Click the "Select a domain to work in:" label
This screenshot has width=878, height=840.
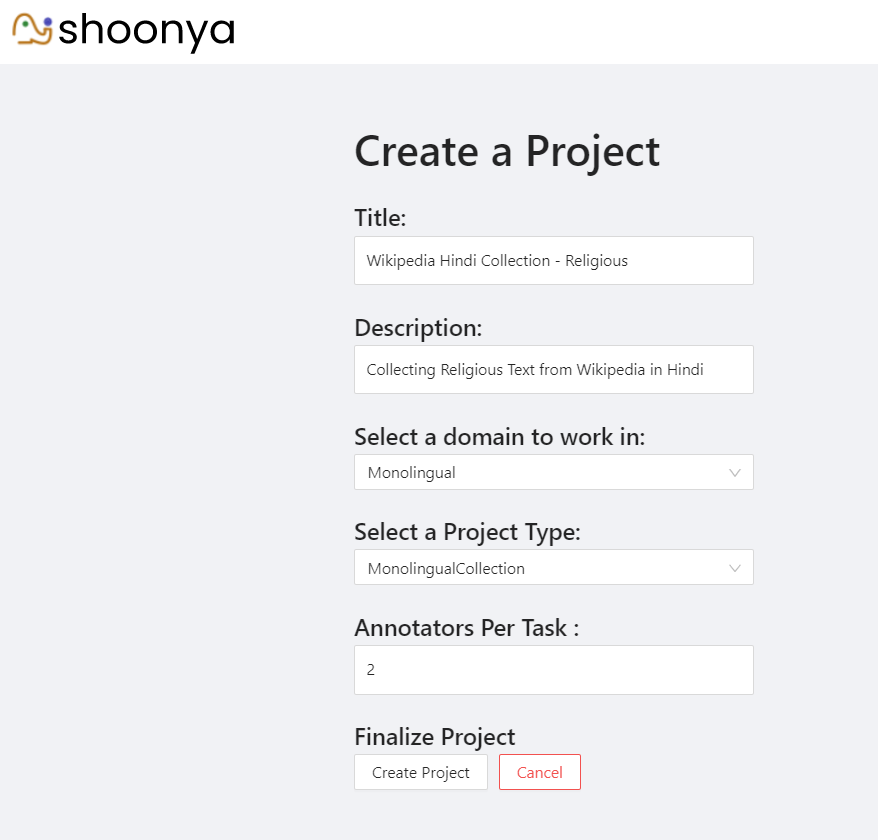point(500,437)
